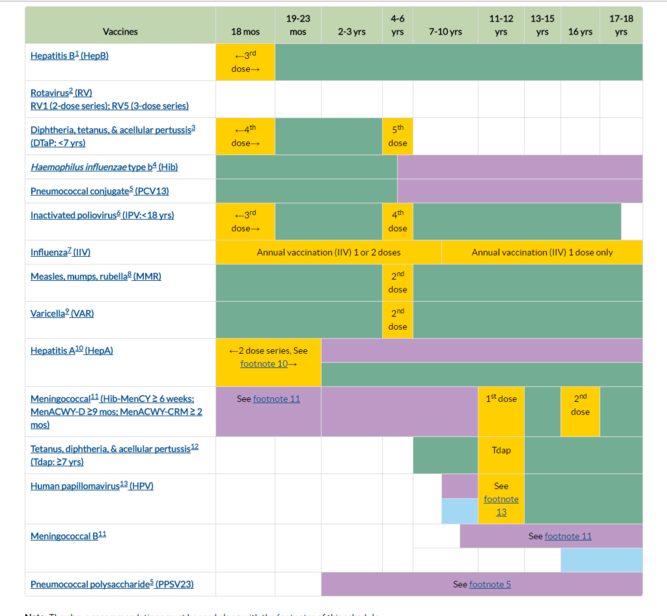The image size is (667, 616).
Task: Open the Haemophilus influenzae type b (Hib) link
Action: [x=104, y=167]
